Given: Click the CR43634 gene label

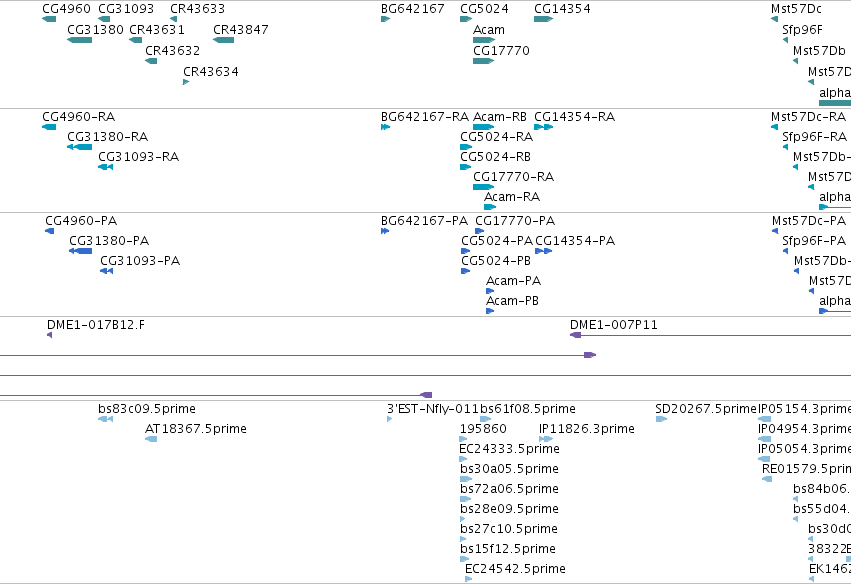Looking at the screenshot, I should pos(211,72).
